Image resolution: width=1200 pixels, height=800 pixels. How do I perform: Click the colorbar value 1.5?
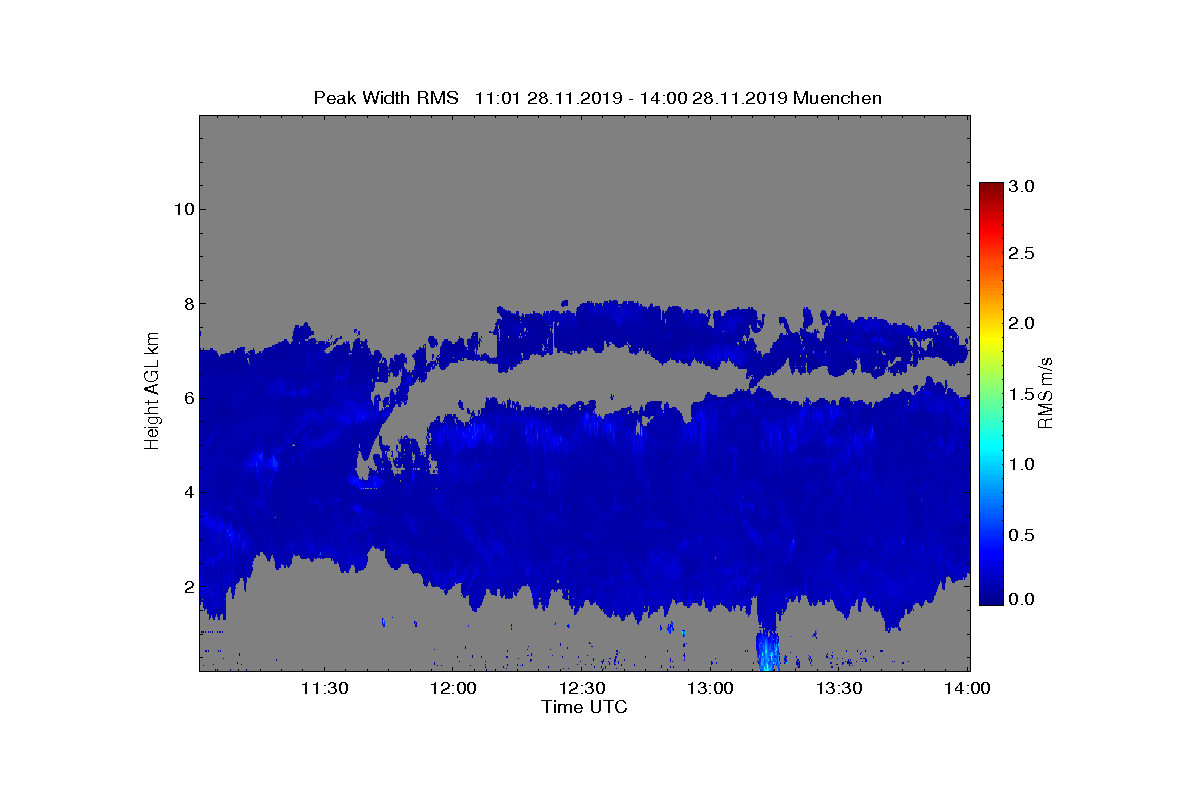tap(1022, 394)
